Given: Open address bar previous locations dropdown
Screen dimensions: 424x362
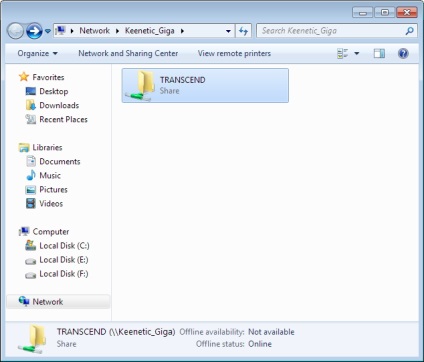Looking at the screenshot, I should (x=228, y=31).
